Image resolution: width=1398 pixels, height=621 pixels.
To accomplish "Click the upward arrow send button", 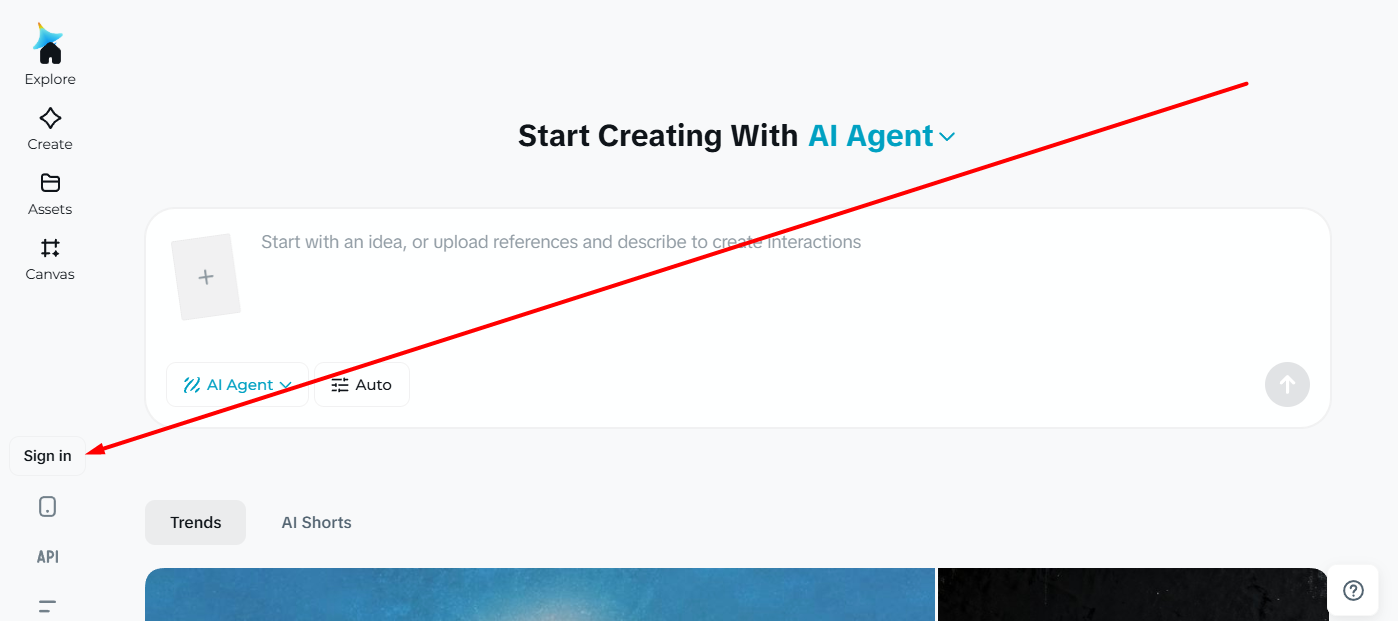I will click(x=1287, y=384).
